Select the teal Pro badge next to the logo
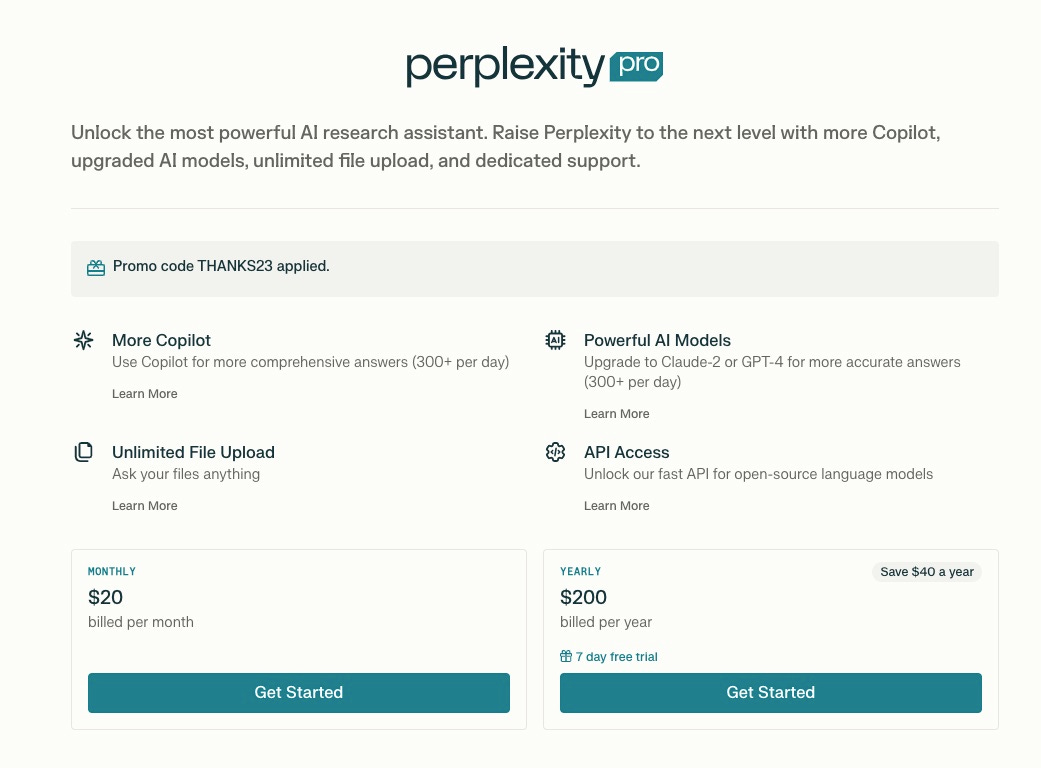The height and width of the screenshot is (768, 1041). (637, 67)
